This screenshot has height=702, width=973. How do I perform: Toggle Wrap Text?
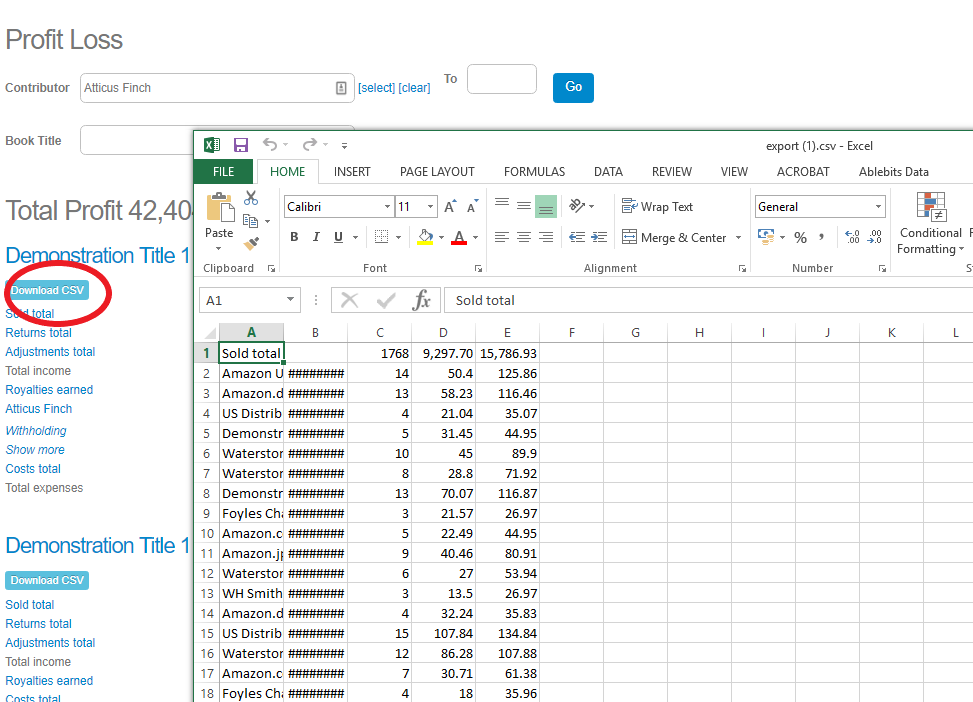(x=658, y=207)
